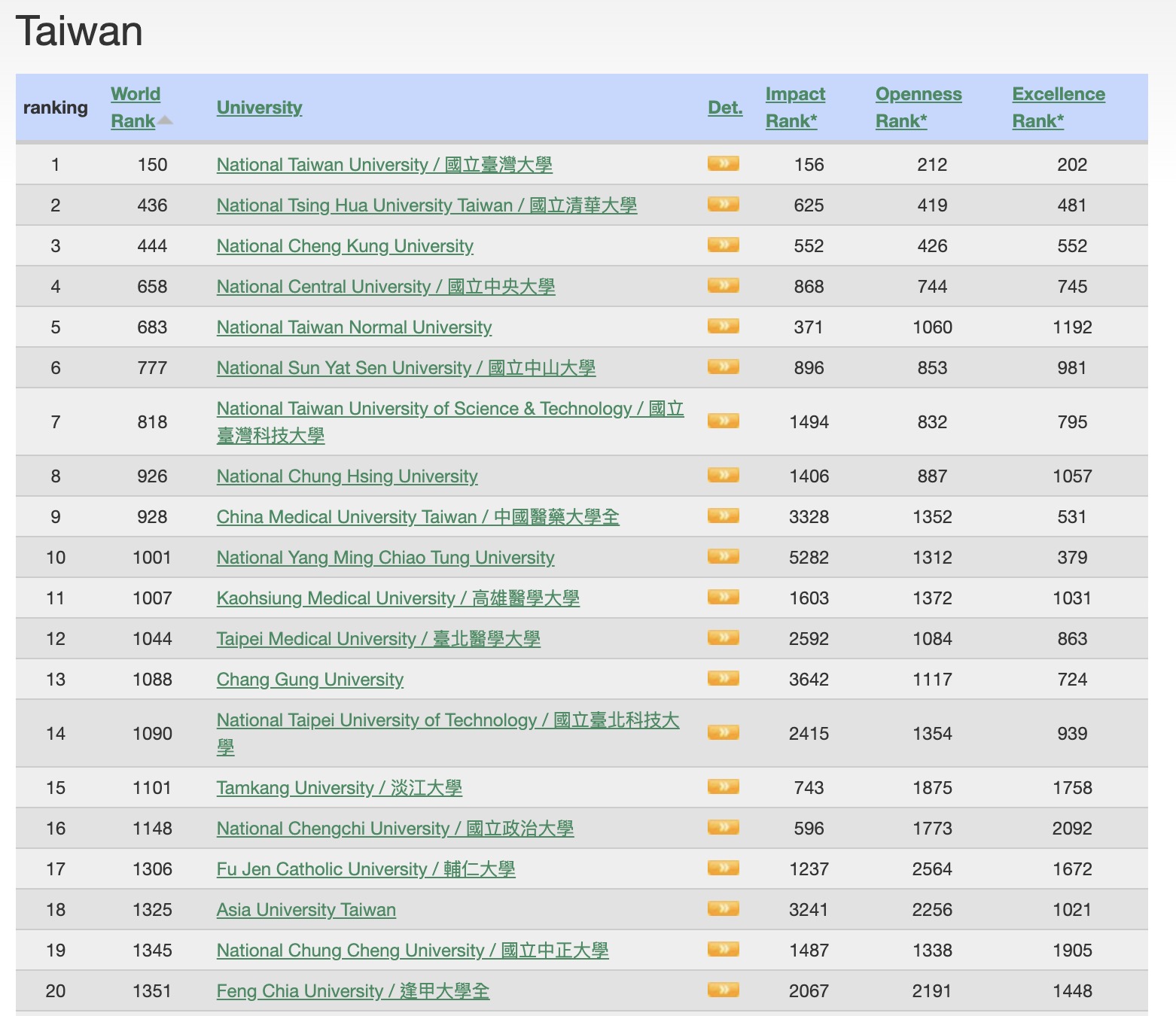The width and height of the screenshot is (1176, 1016).
Task: Open National Taipei University of Technology link
Action: click(x=448, y=734)
